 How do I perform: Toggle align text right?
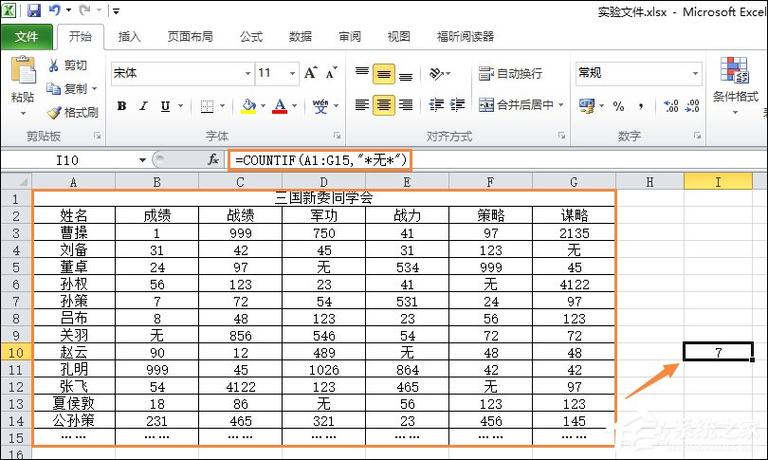tap(406, 105)
